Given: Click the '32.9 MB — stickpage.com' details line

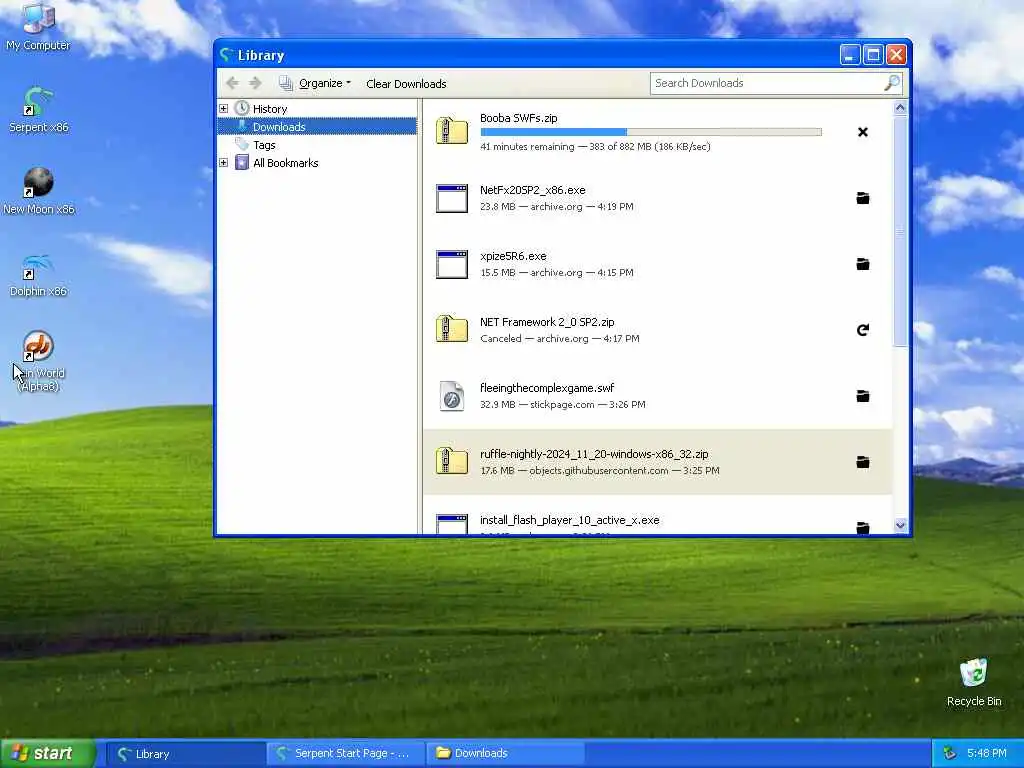Looking at the screenshot, I should coord(562,404).
